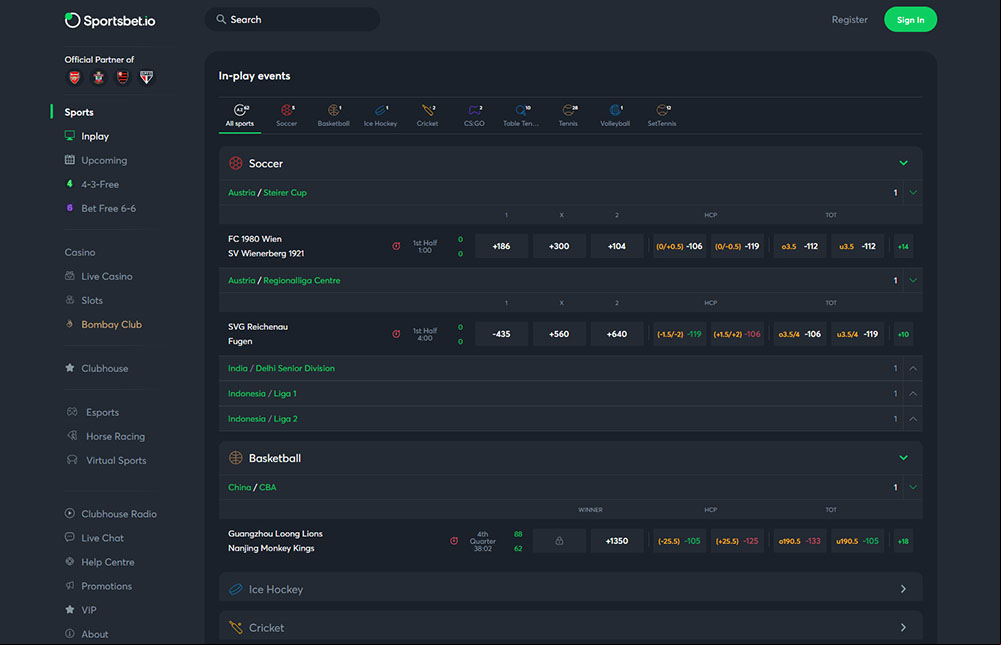The image size is (1001, 645).
Task: Click the Esports gamepad icon
Action: pyautogui.click(x=72, y=412)
